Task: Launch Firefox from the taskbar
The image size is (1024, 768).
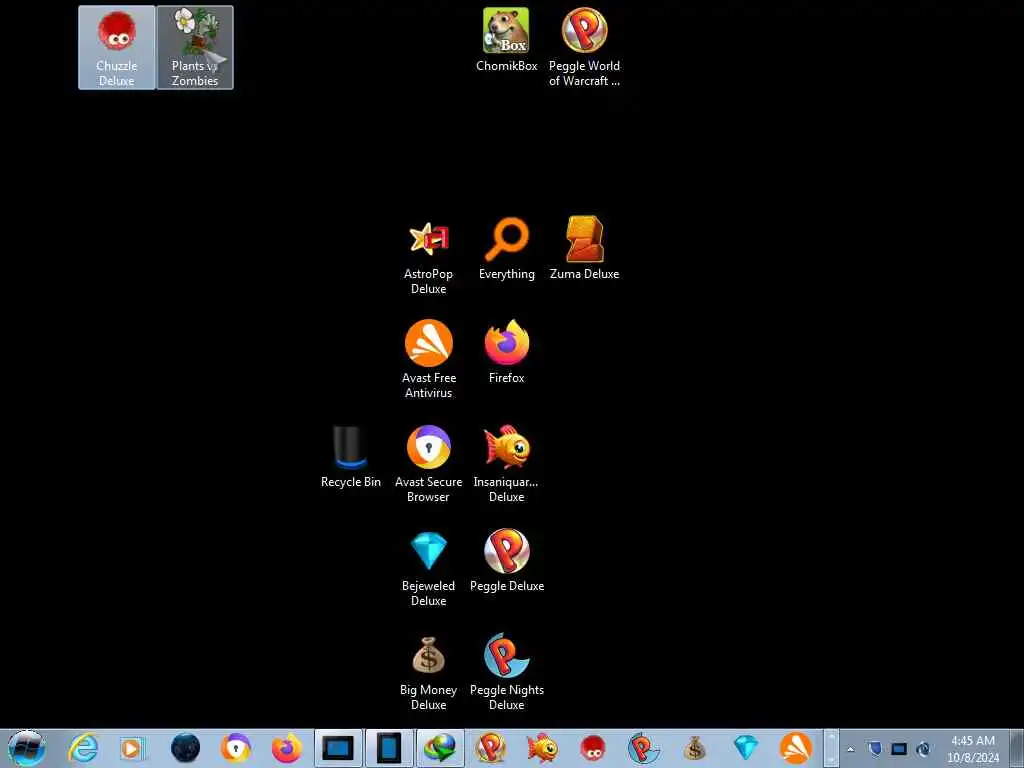Action: (x=287, y=748)
